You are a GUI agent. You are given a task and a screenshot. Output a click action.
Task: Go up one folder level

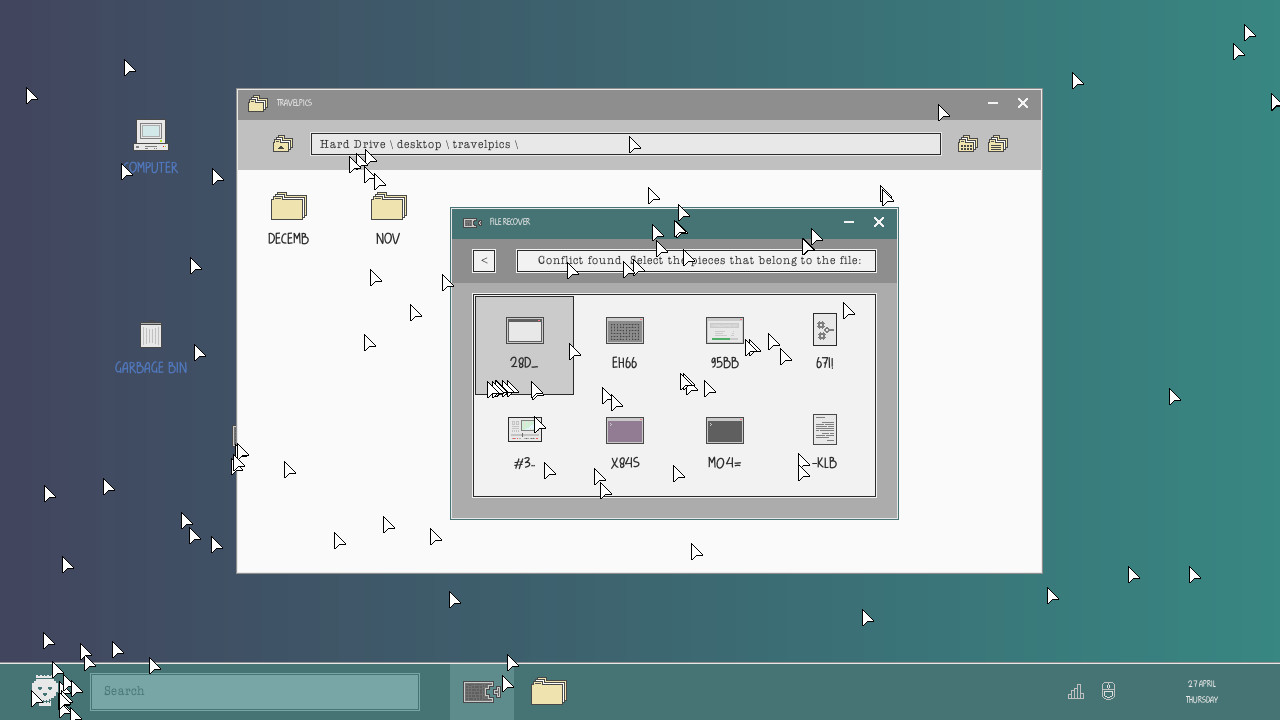coord(282,144)
